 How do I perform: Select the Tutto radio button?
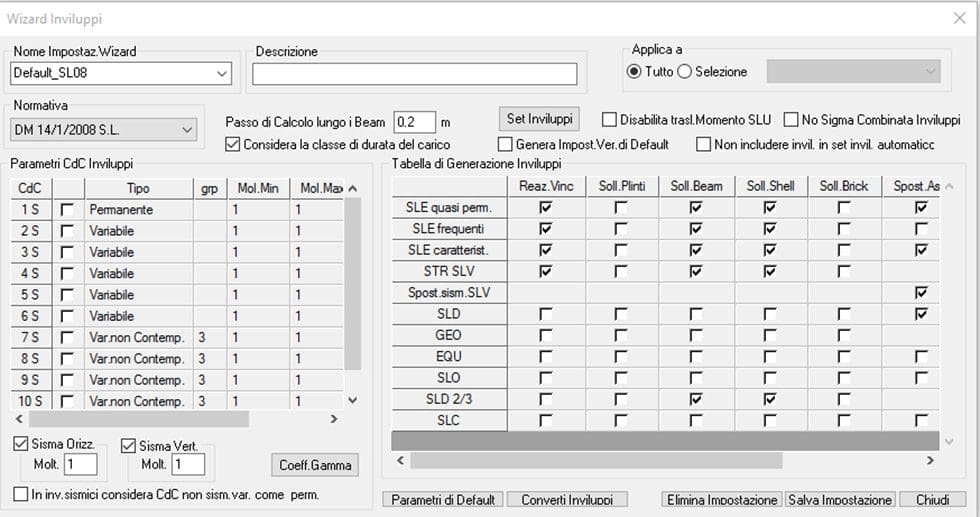point(634,71)
